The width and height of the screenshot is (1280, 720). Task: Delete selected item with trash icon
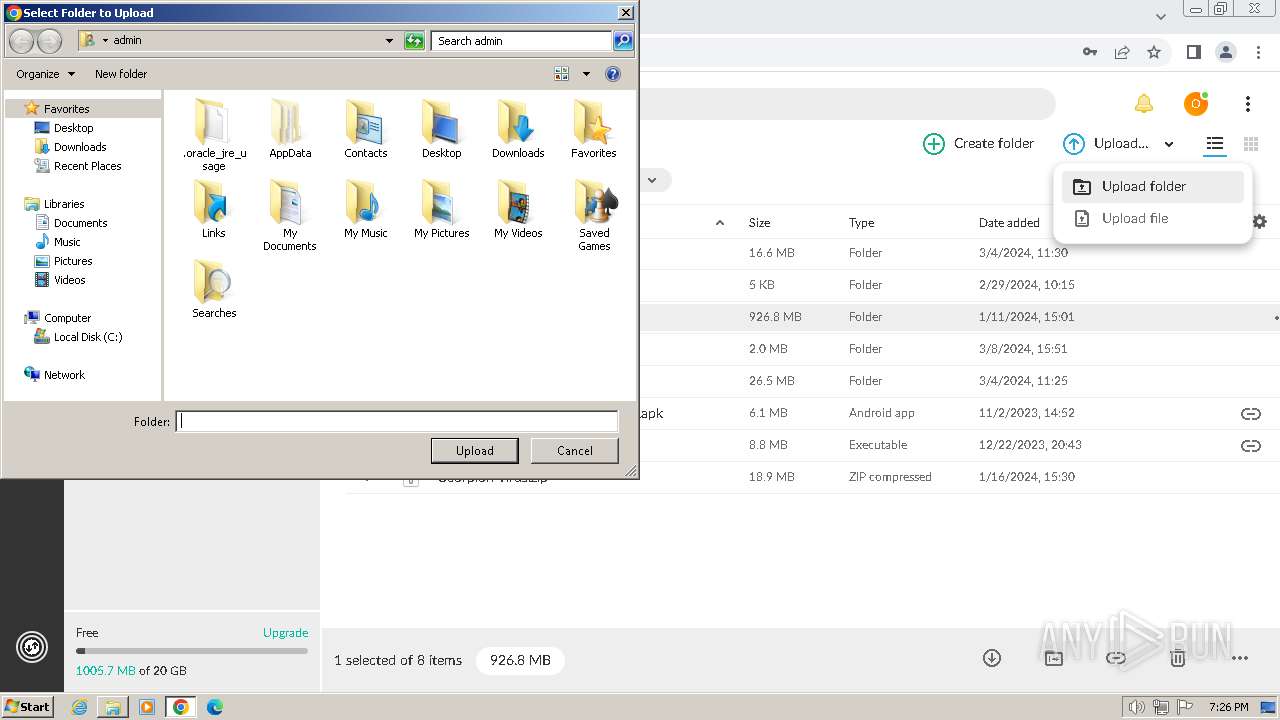(x=1178, y=658)
